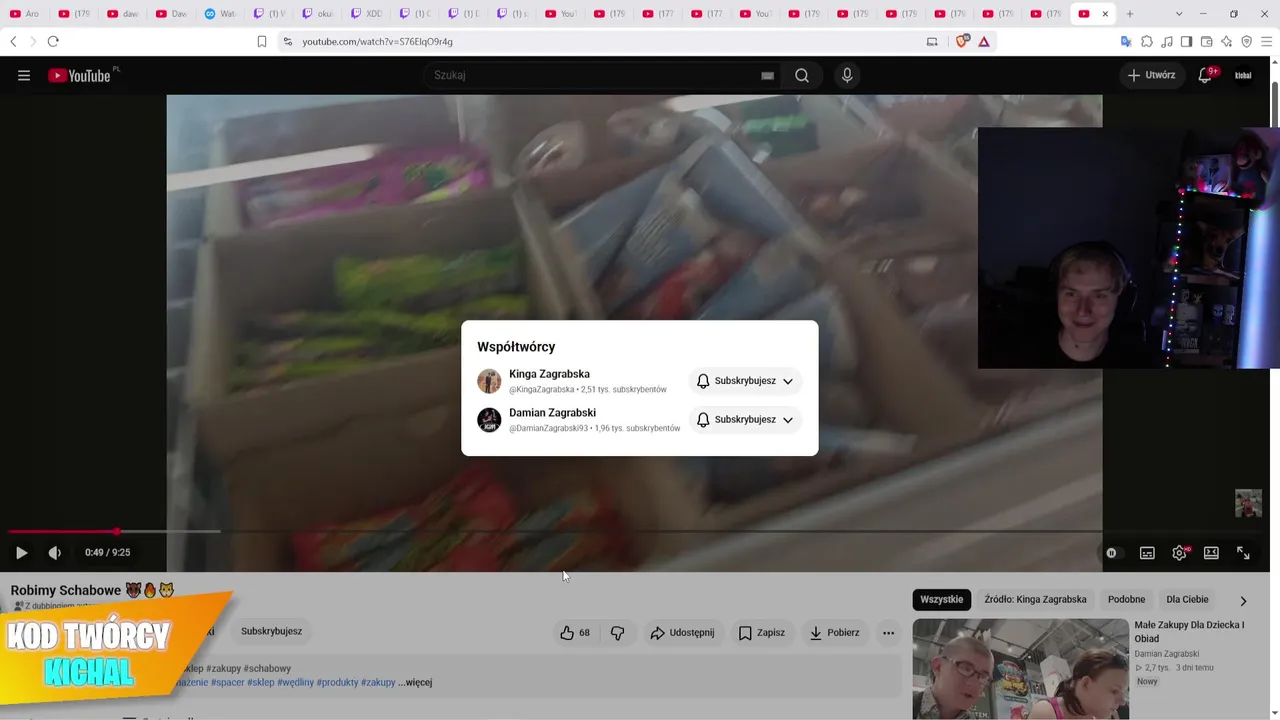Open the browser extensions puzzle icon

(x=1147, y=41)
